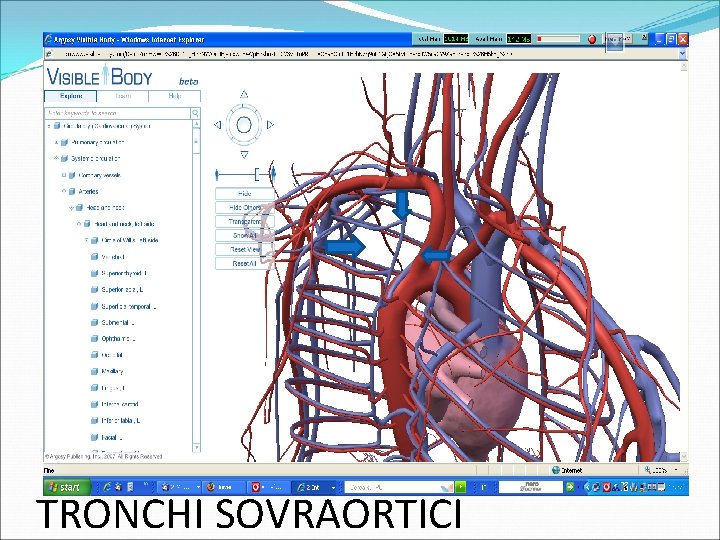
Task: Collapse the Circle of Willis, left side node
Action: [86, 240]
